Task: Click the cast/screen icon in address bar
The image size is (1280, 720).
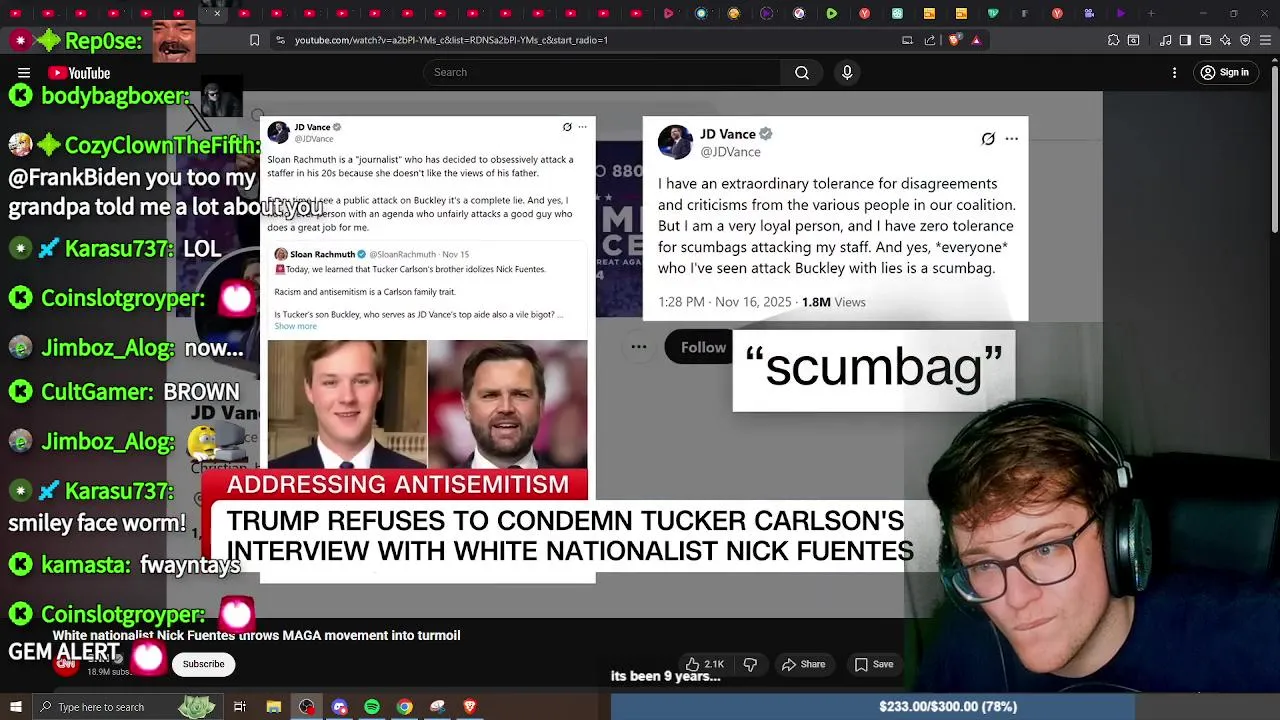Action: pos(907,40)
